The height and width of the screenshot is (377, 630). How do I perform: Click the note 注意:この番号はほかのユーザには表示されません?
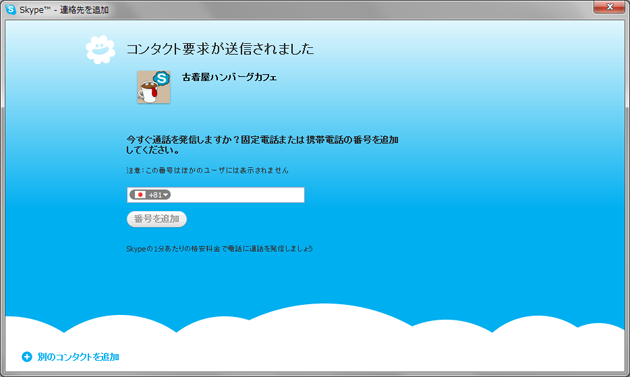(x=207, y=170)
